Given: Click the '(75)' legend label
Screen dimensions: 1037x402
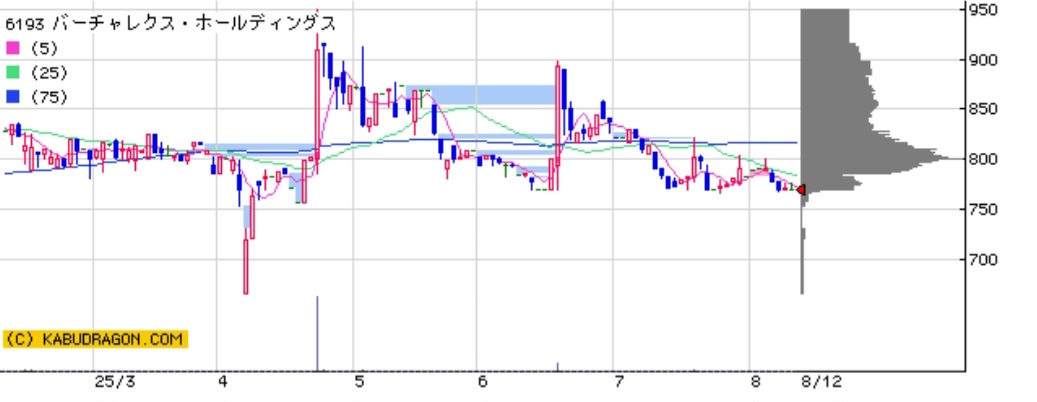Looking at the screenshot, I should point(49,97).
